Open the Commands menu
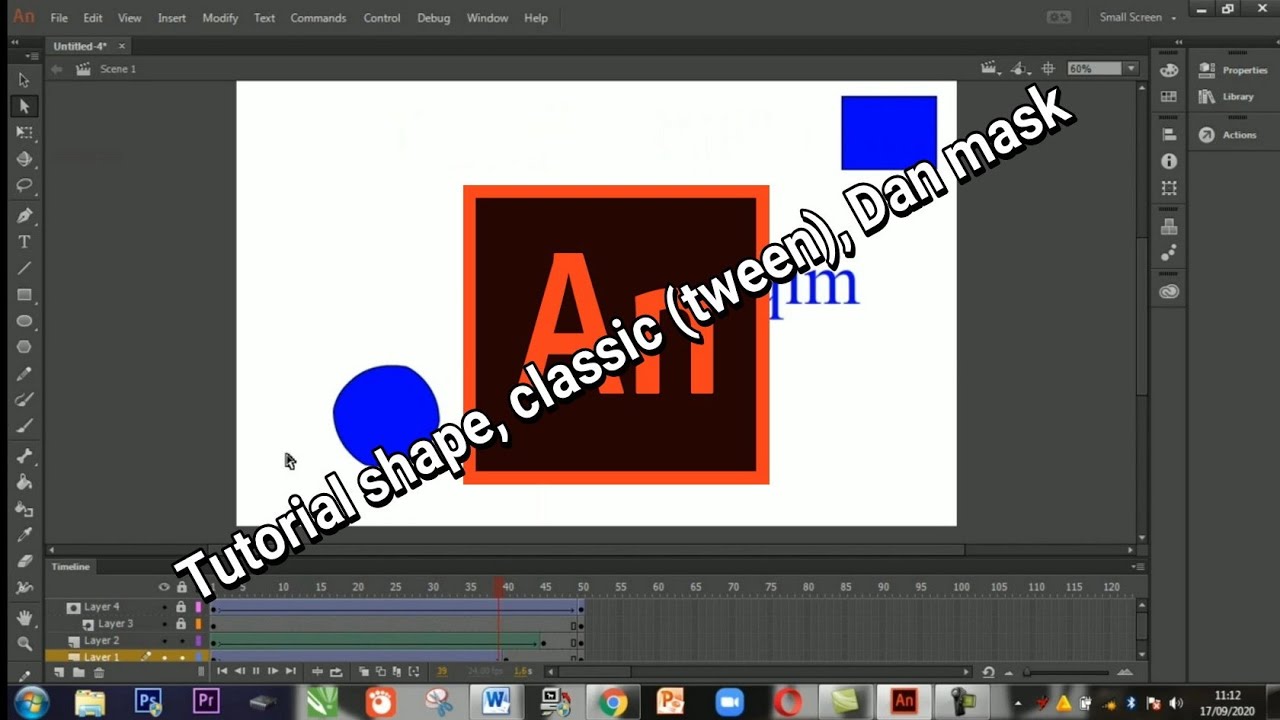The height and width of the screenshot is (720, 1280). tap(318, 18)
